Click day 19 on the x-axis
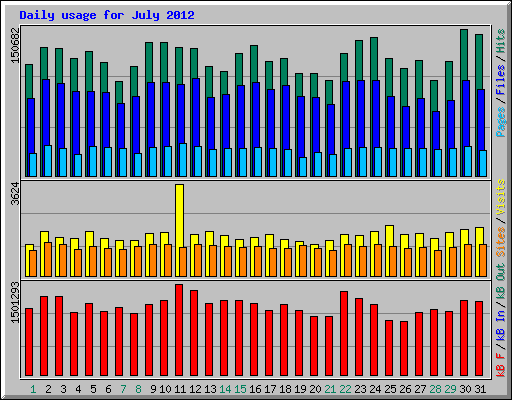 [300, 389]
